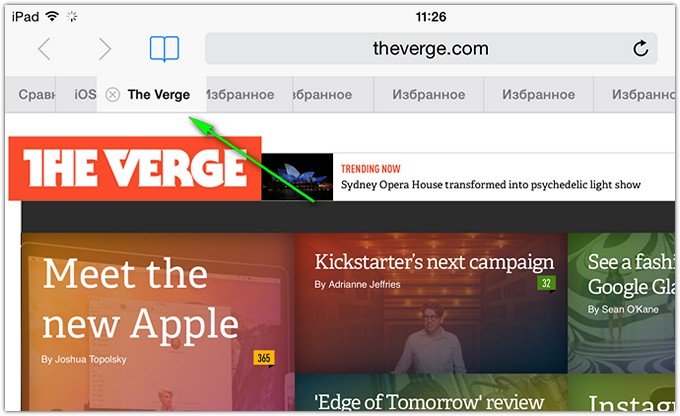Click the Sydney Opera House thumbnail
Viewport: 680px width, 416px height.
(297, 177)
